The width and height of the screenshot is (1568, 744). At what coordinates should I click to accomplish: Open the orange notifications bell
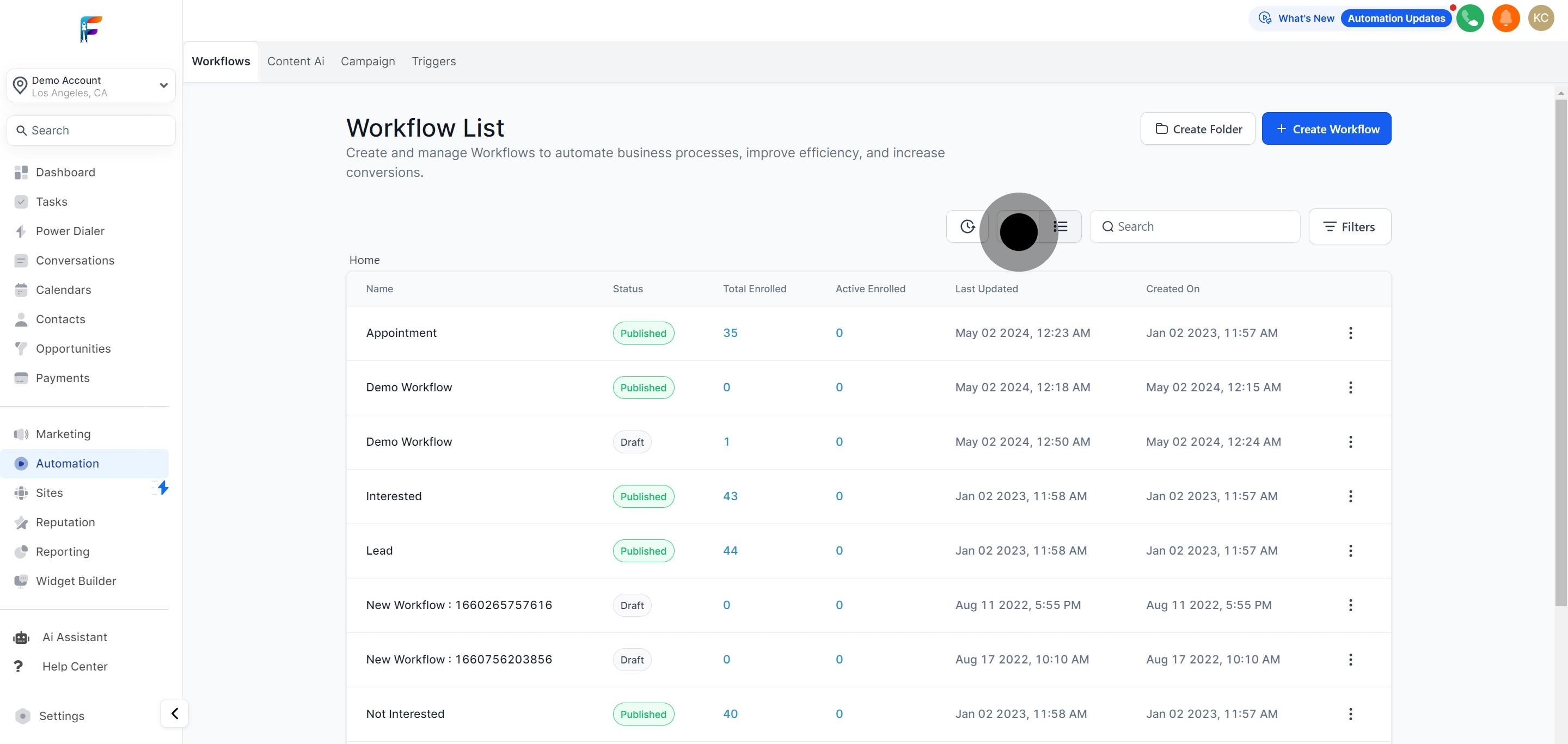1506,19
